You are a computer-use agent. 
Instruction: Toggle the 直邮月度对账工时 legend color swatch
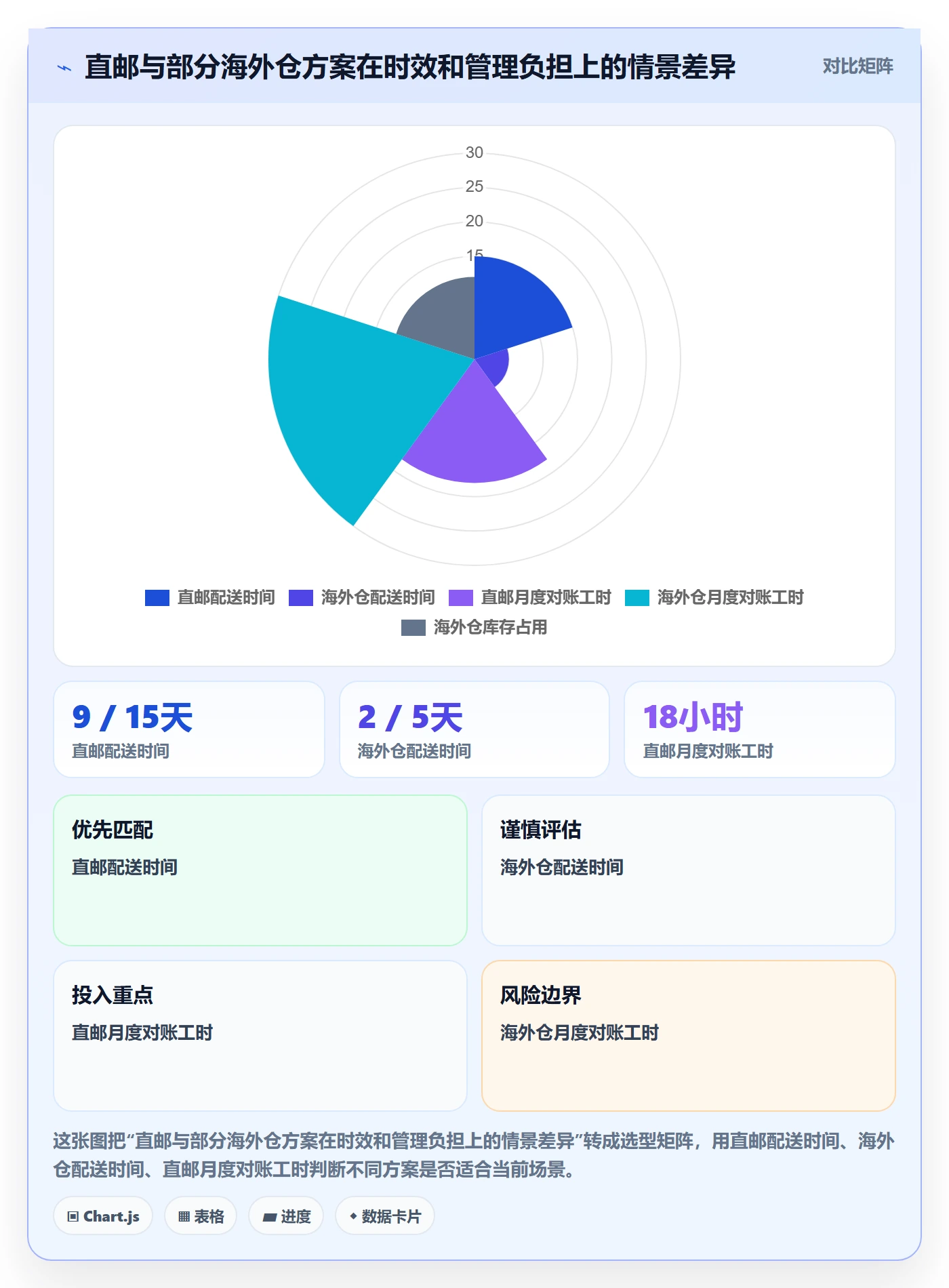tap(461, 598)
